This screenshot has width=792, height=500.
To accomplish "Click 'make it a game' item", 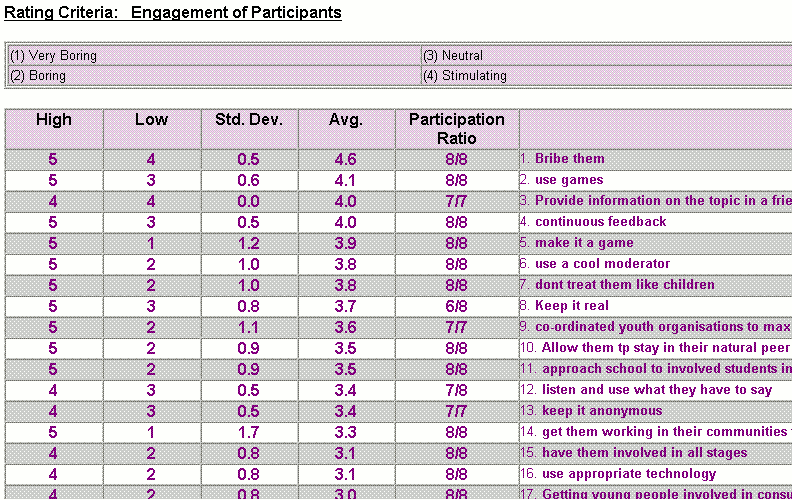I will (583, 243).
